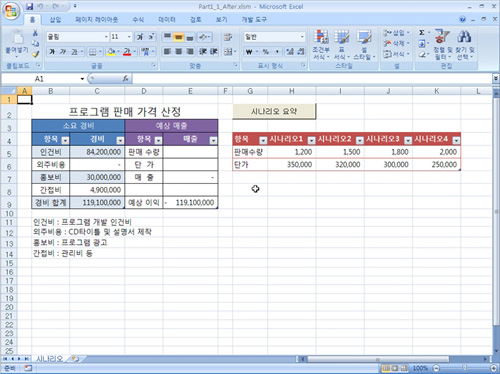
Task: Toggle center horizontal alignment
Action: point(179,52)
